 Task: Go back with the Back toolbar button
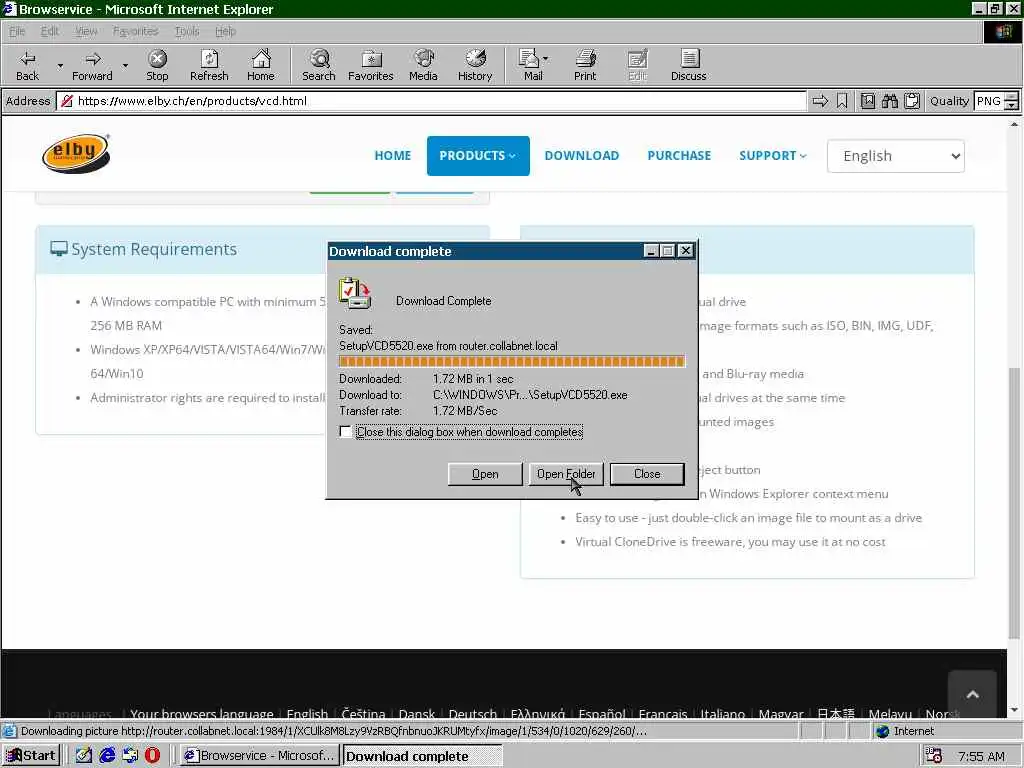(x=27, y=65)
